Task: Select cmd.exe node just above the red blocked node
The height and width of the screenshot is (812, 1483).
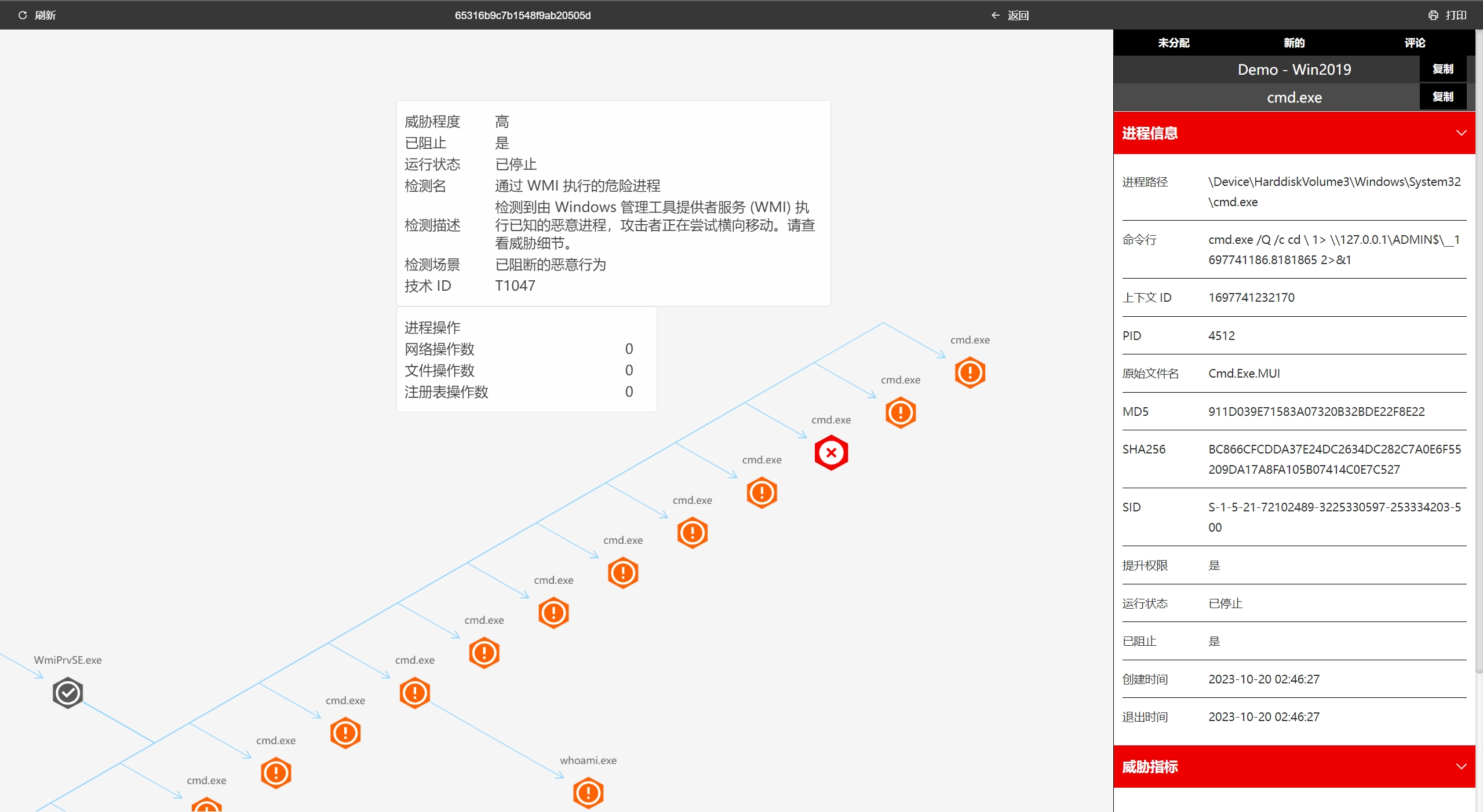Action: tap(901, 413)
